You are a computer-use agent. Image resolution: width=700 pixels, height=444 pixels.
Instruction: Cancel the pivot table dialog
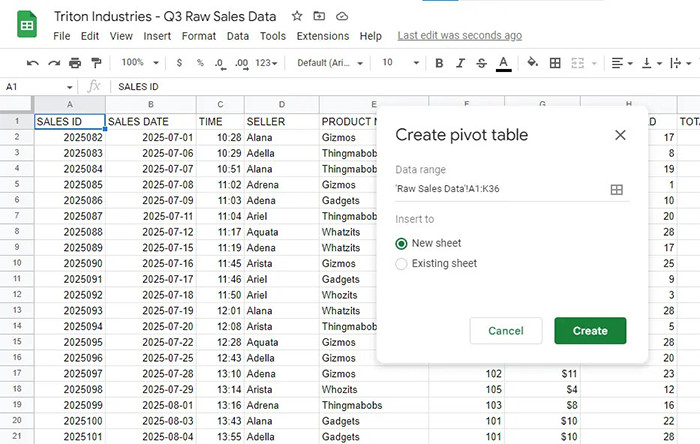[x=505, y=331]
